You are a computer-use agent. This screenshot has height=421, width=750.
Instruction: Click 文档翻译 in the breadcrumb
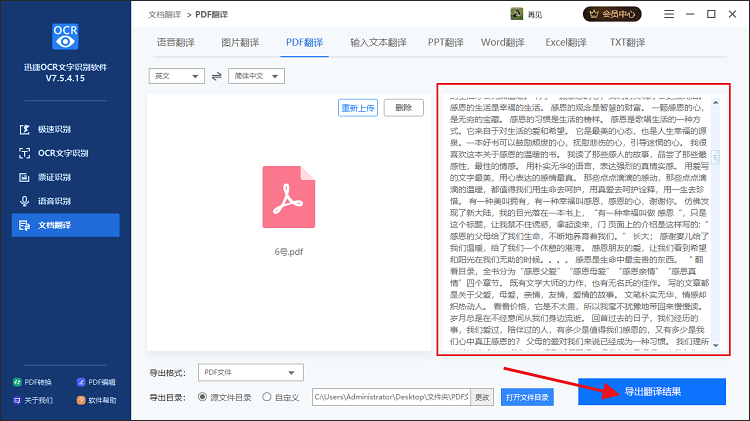tap(165, 14)
